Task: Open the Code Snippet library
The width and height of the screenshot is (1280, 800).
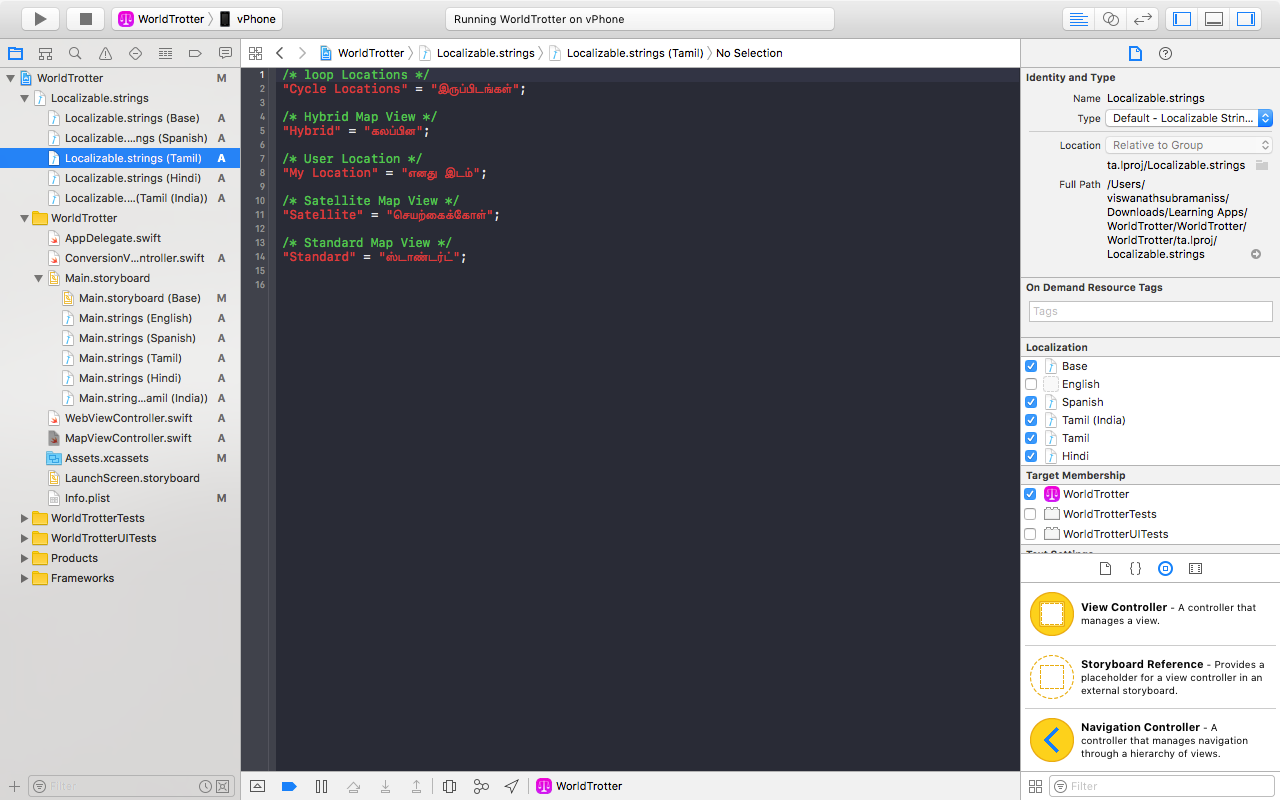Action: (x=1135, y=568)
